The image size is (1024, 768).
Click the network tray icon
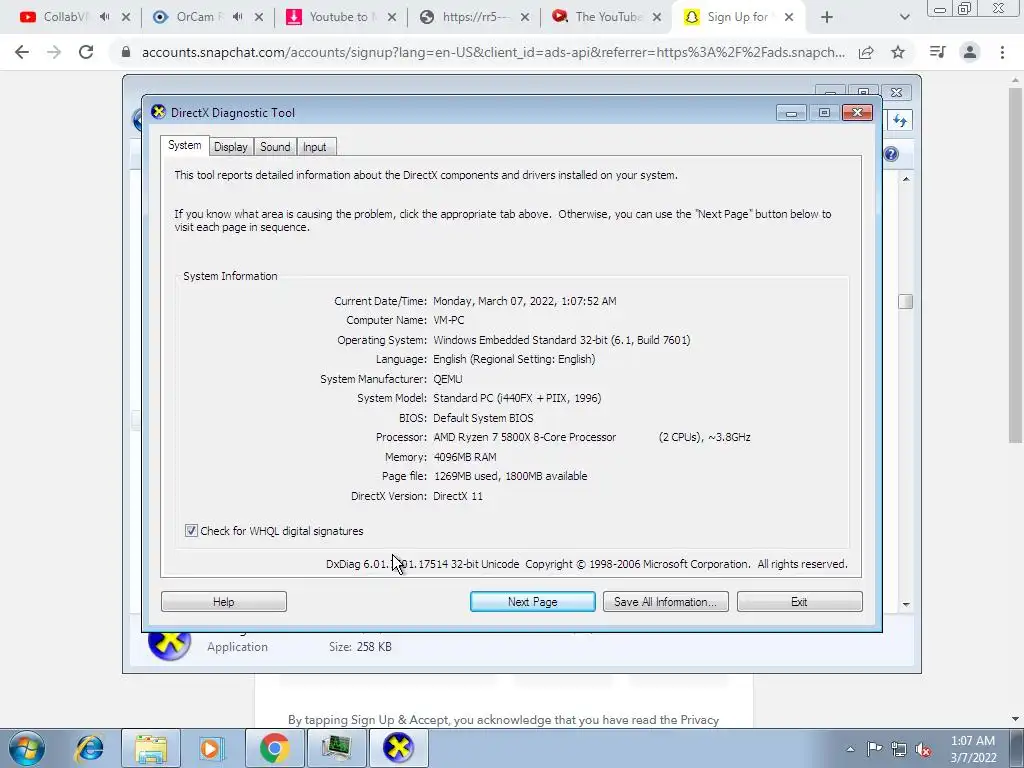point(899,749)
